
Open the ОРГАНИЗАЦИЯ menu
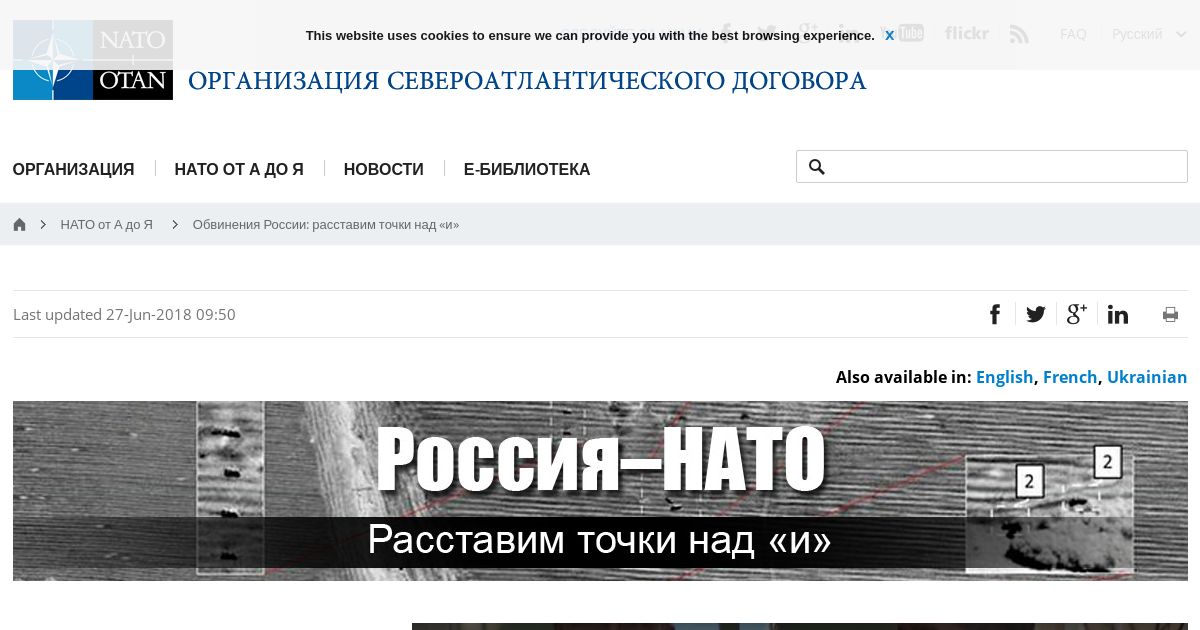[x=73, y=169]
